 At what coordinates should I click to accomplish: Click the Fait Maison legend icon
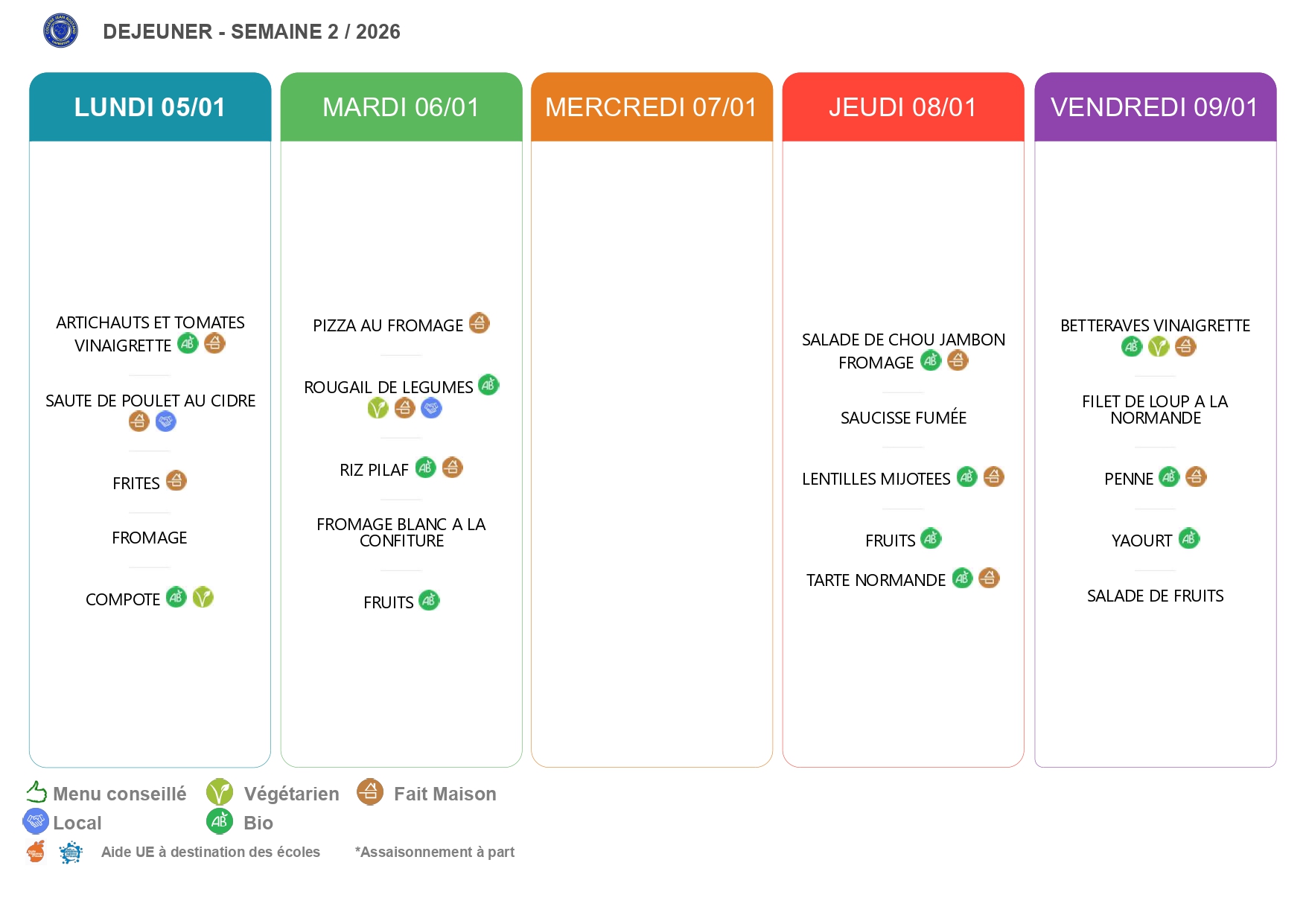click(369, 792)
